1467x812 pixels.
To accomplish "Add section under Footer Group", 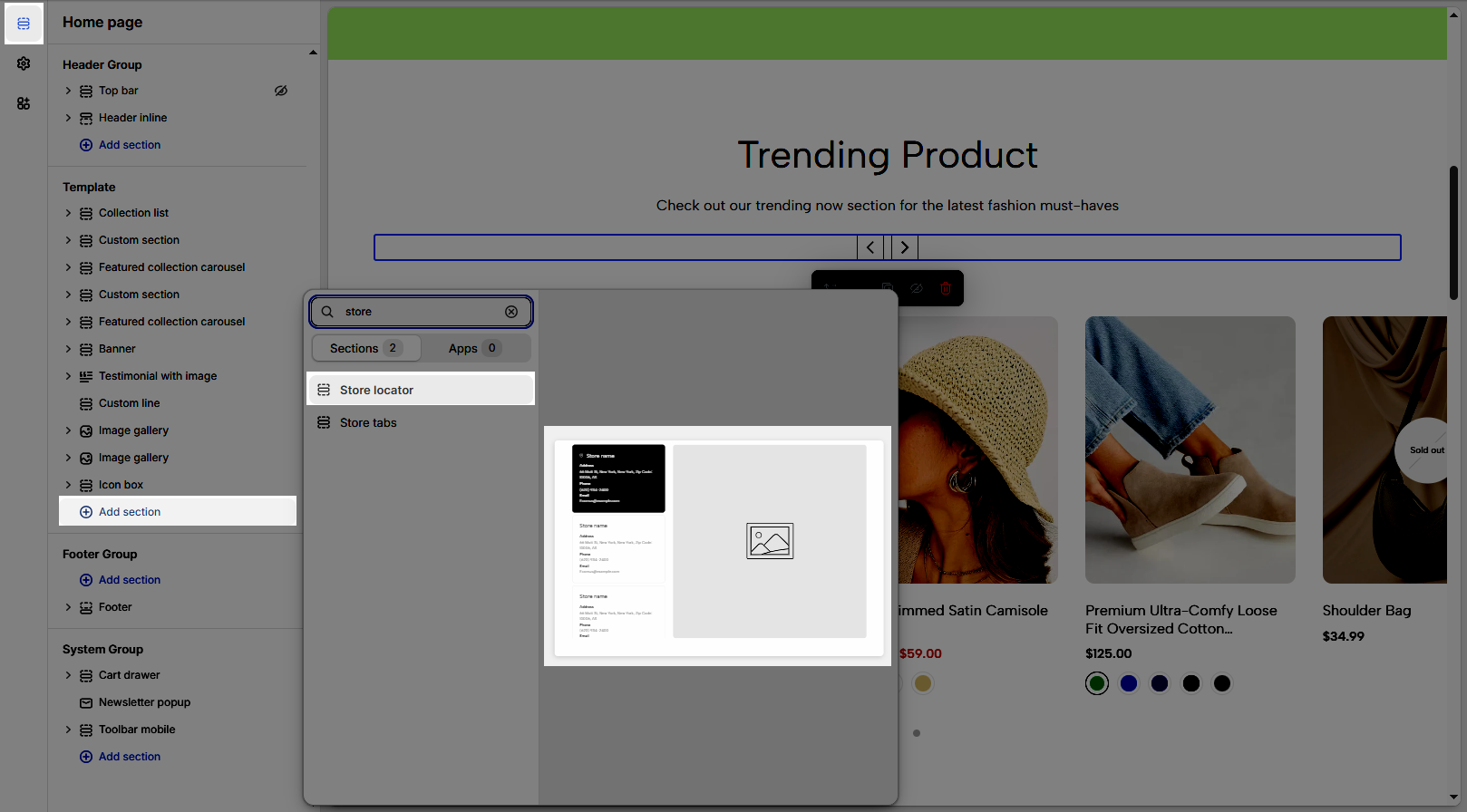I will pos(121,580).
